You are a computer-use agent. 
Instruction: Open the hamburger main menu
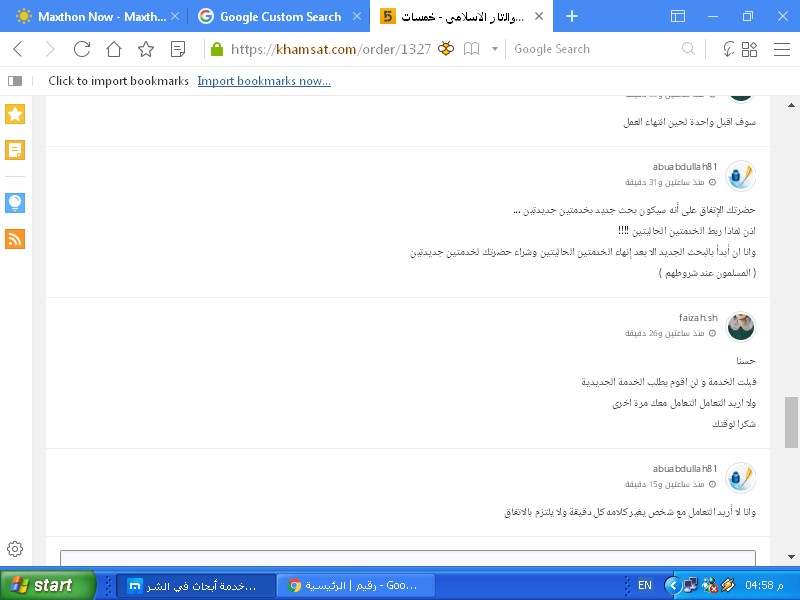pos(782,49)
